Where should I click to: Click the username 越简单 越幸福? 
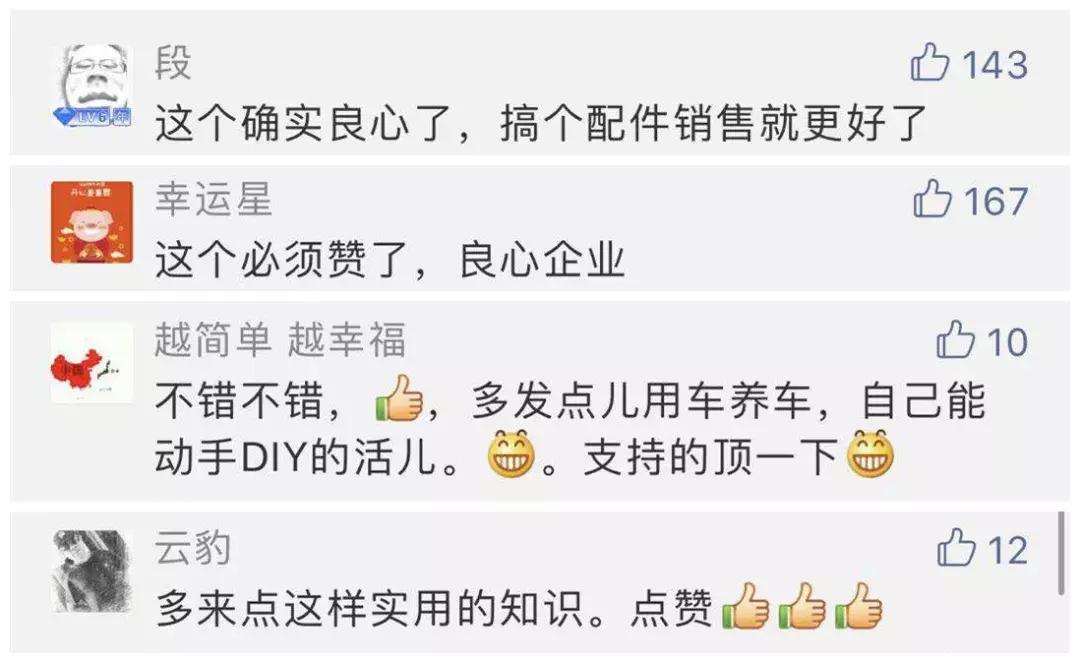click(280, 339)
